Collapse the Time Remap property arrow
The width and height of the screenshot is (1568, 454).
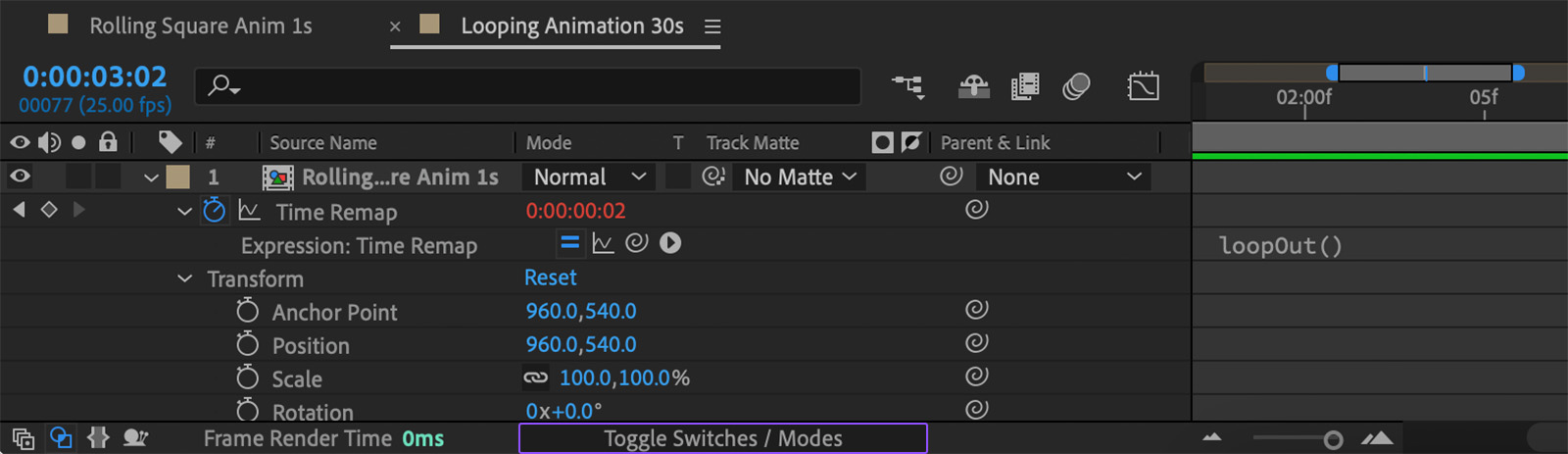(184, 211)
